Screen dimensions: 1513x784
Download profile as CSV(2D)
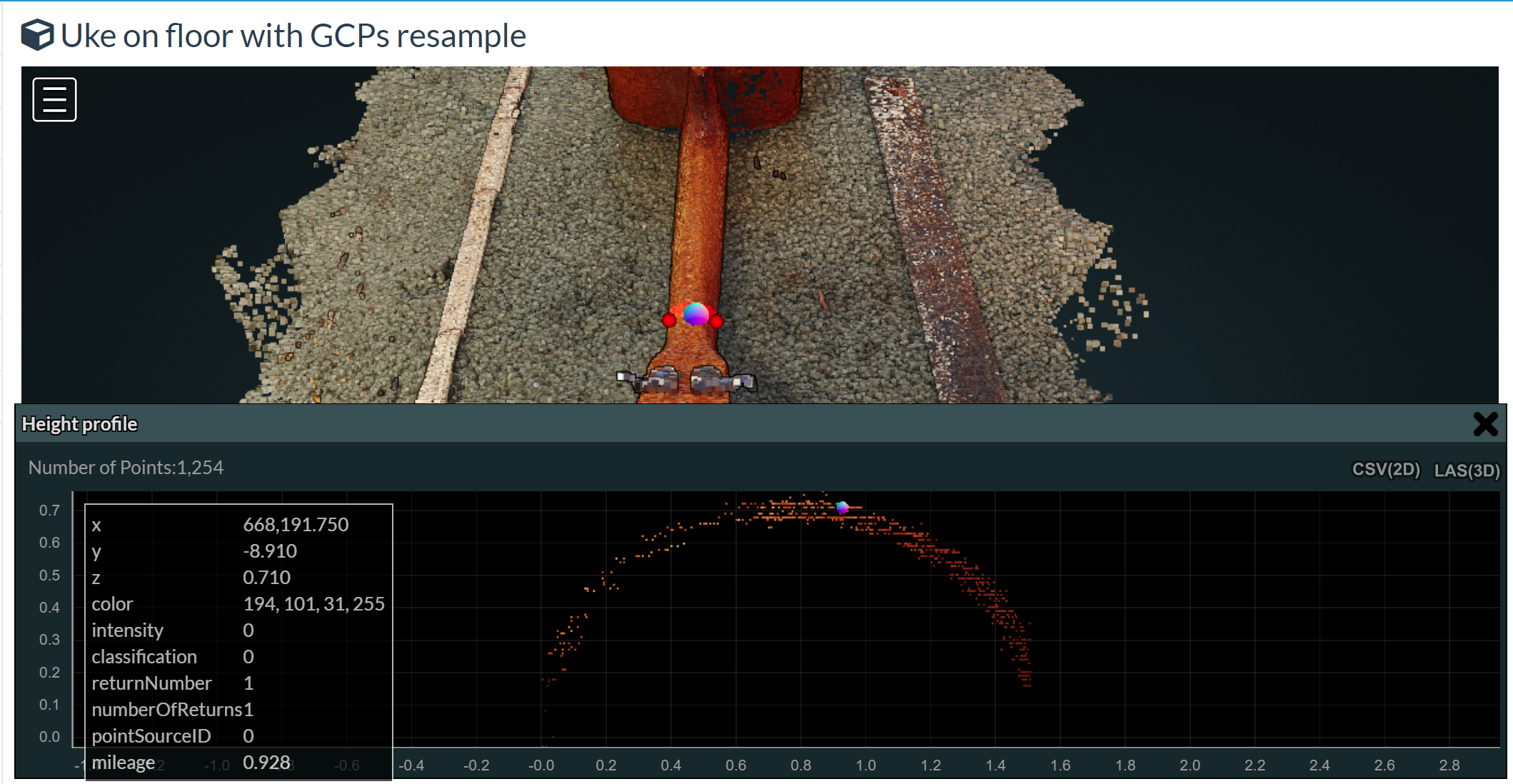(x=1385, y=469)
